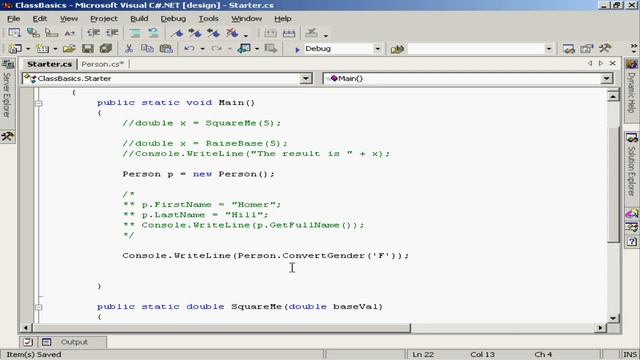This screenshot has width=640, height=360.
Task: Open the Undo history dropdown arrow
Action: (x=202, y=49)
